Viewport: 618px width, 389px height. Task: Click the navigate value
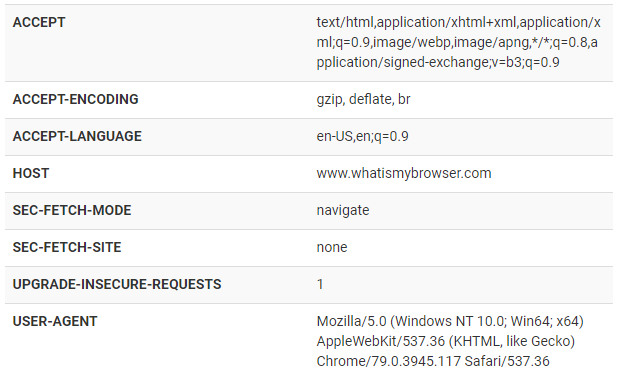coord(343,210)
